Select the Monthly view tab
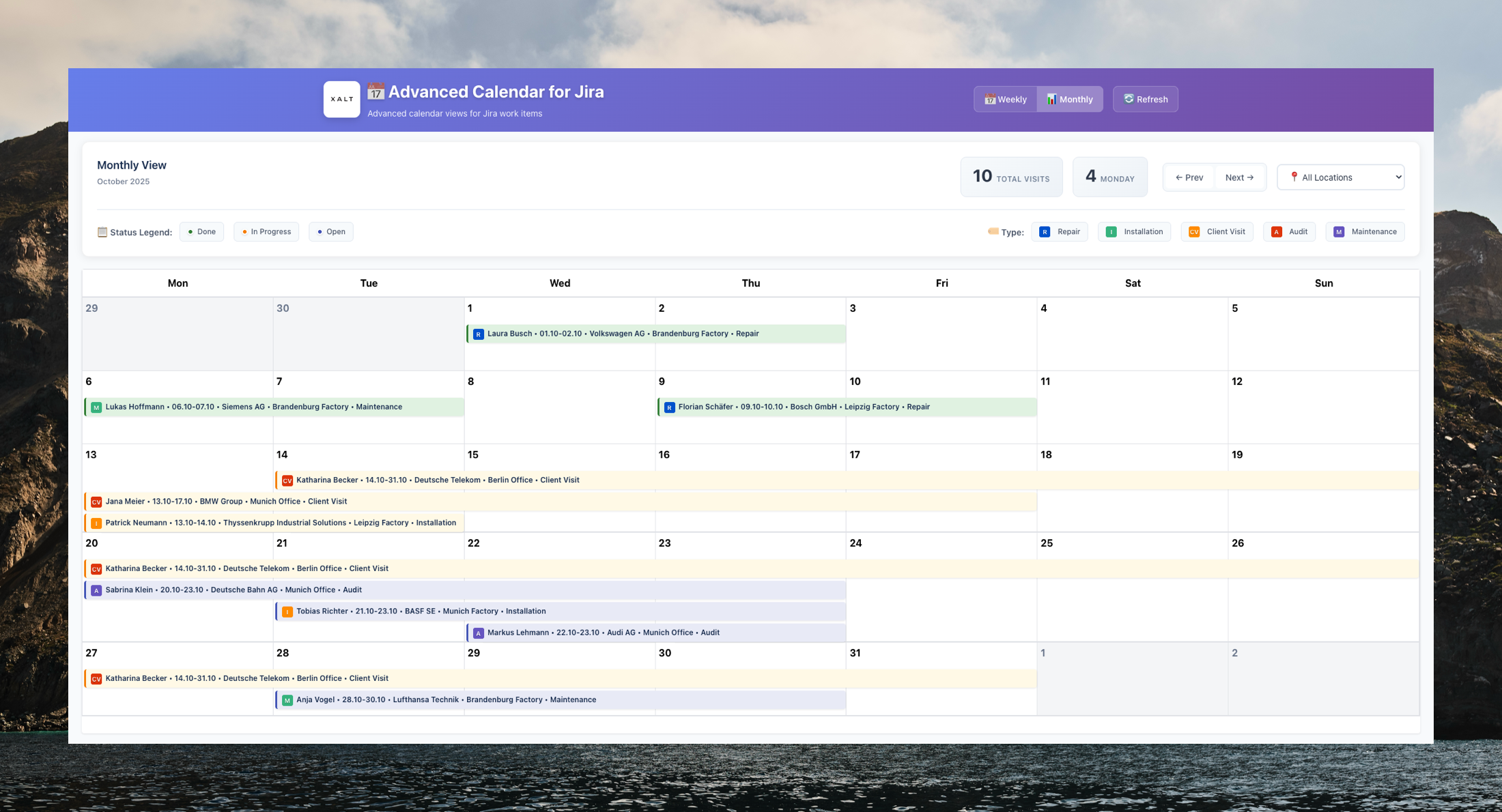The image size is (1502, 812). 1070,100
